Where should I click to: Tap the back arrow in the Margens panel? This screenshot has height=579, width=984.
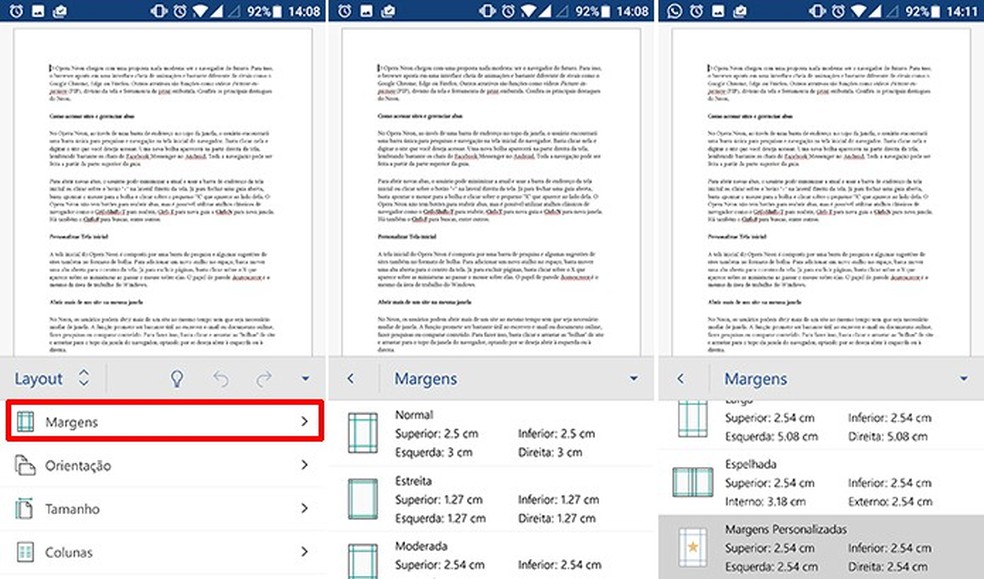(x=352, y=378)
